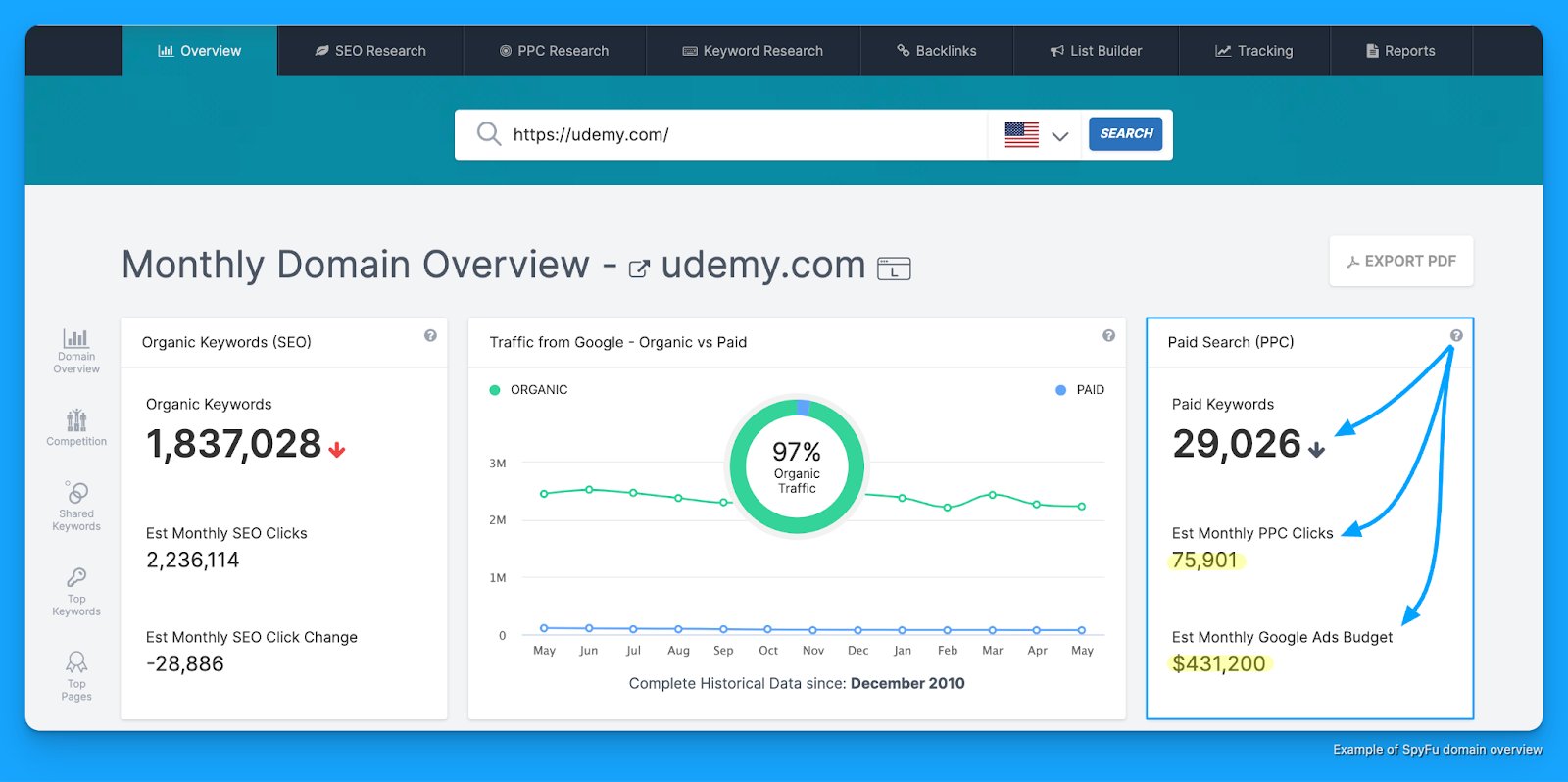Click help icon on Organic Keywords card

click(430, 335)
